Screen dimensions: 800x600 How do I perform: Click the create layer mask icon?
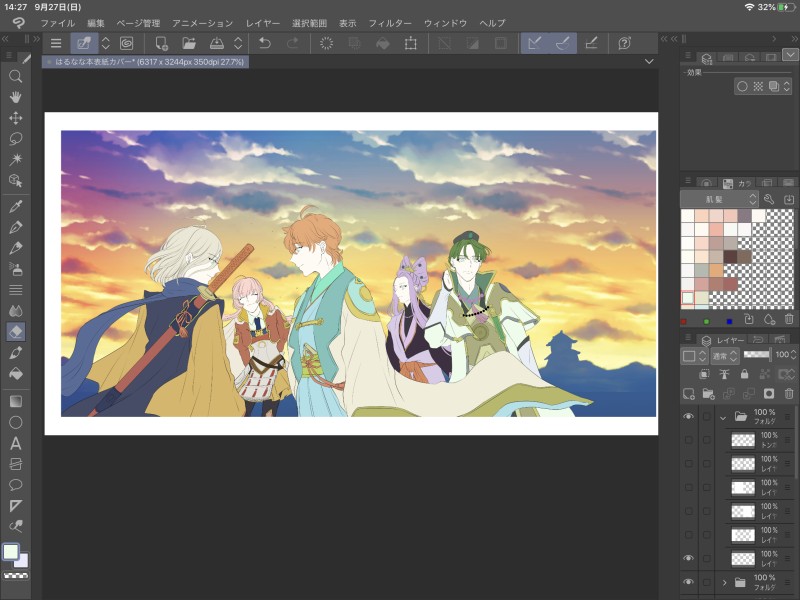pyautogui.click(x=769, y=393)
